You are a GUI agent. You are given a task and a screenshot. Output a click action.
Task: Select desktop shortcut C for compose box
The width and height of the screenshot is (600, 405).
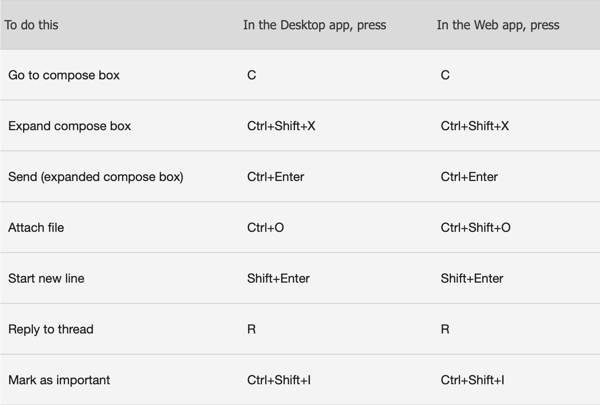[251, 75]
